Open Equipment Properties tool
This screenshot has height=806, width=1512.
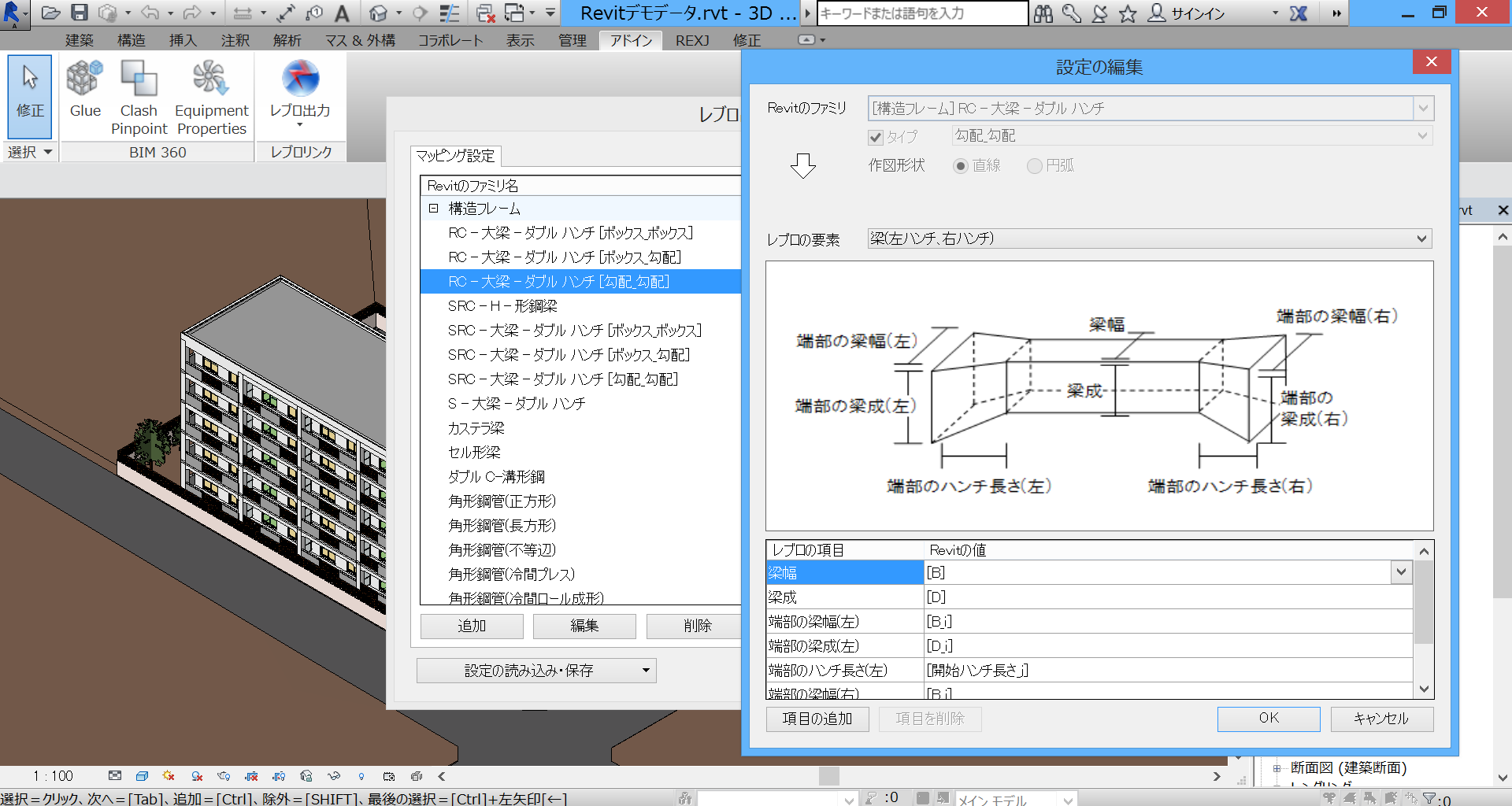[211, 97]
